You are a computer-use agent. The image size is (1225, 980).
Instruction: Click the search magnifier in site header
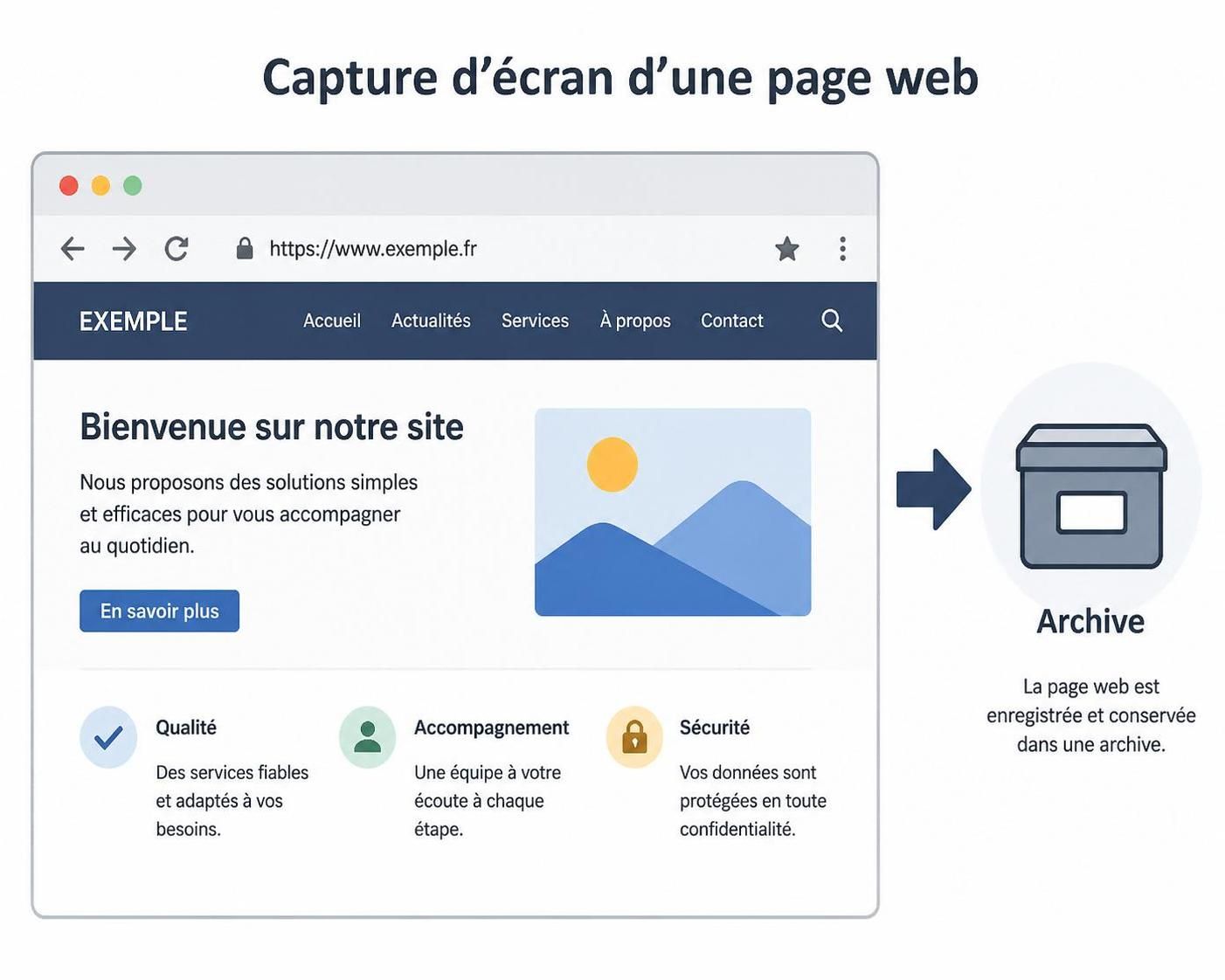(x=832, y=321)
